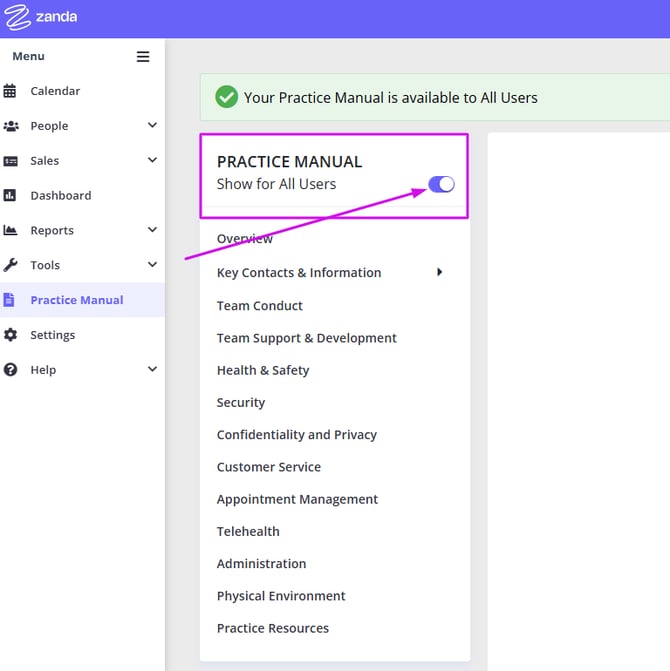Screen dimensions: 670x671
Task: Click the Help question mark icon
Action: click(x=11, y=370)
